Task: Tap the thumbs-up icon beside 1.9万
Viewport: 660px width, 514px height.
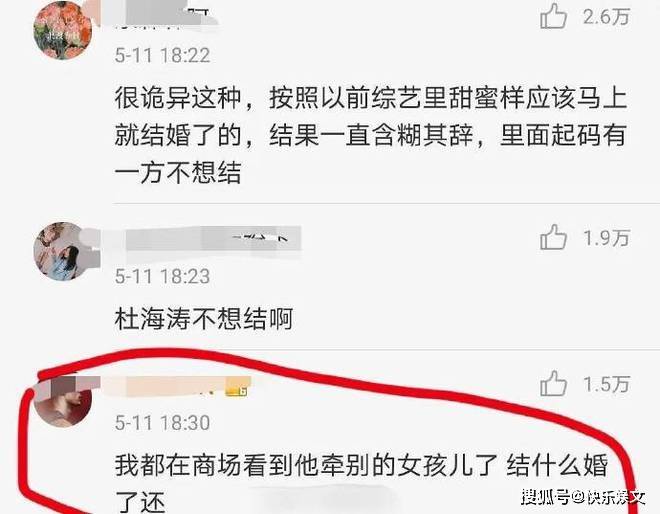Action: click(x=554, y=237)
